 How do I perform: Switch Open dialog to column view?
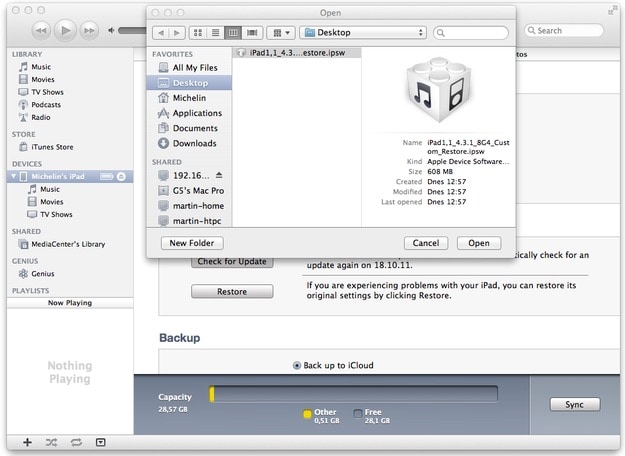click(x=233, y=33)
